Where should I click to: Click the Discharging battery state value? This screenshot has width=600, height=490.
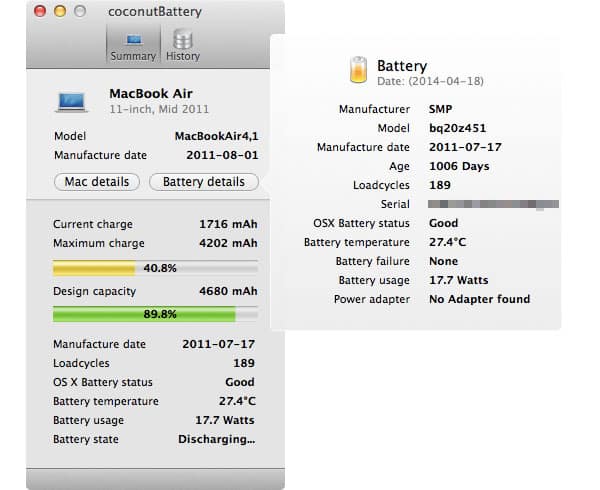pyautogui.click(x=216, y=440)
